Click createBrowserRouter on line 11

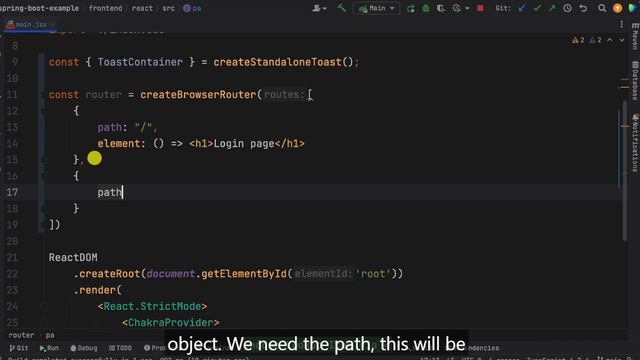point(198,95)
